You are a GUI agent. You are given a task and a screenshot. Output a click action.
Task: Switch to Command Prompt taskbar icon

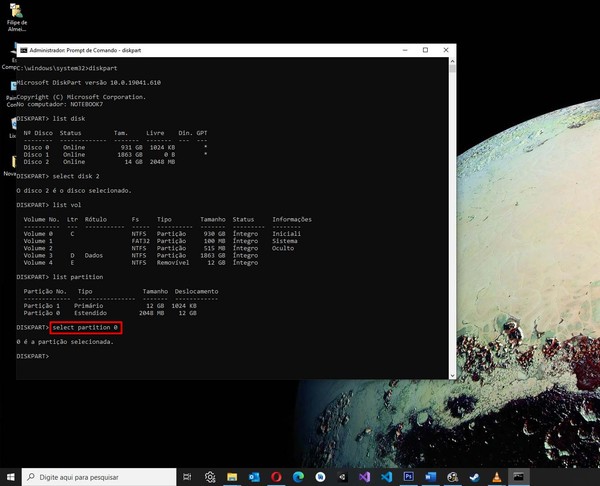click(518, 477)
